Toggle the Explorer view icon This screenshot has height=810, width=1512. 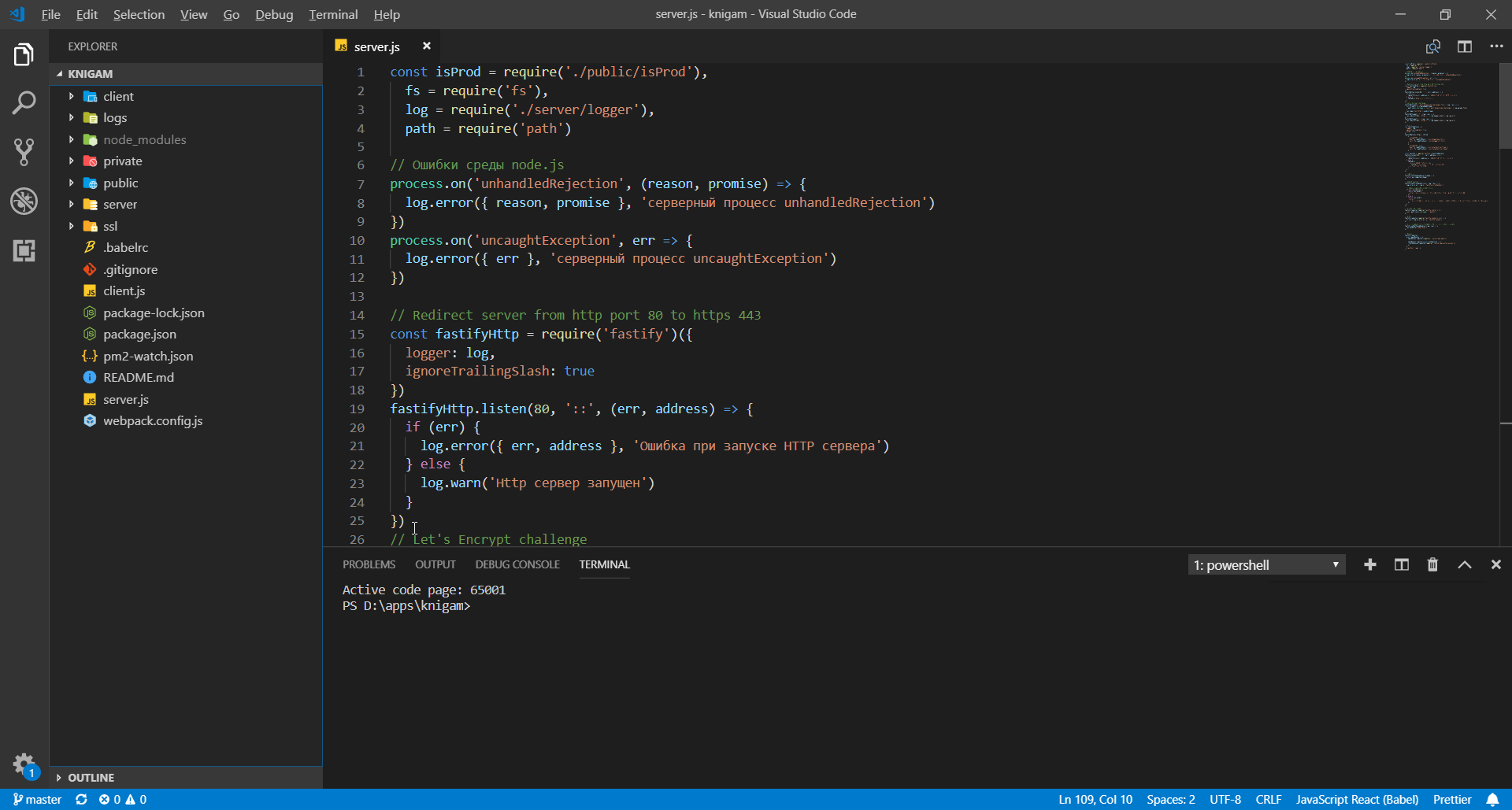(24, 54)
